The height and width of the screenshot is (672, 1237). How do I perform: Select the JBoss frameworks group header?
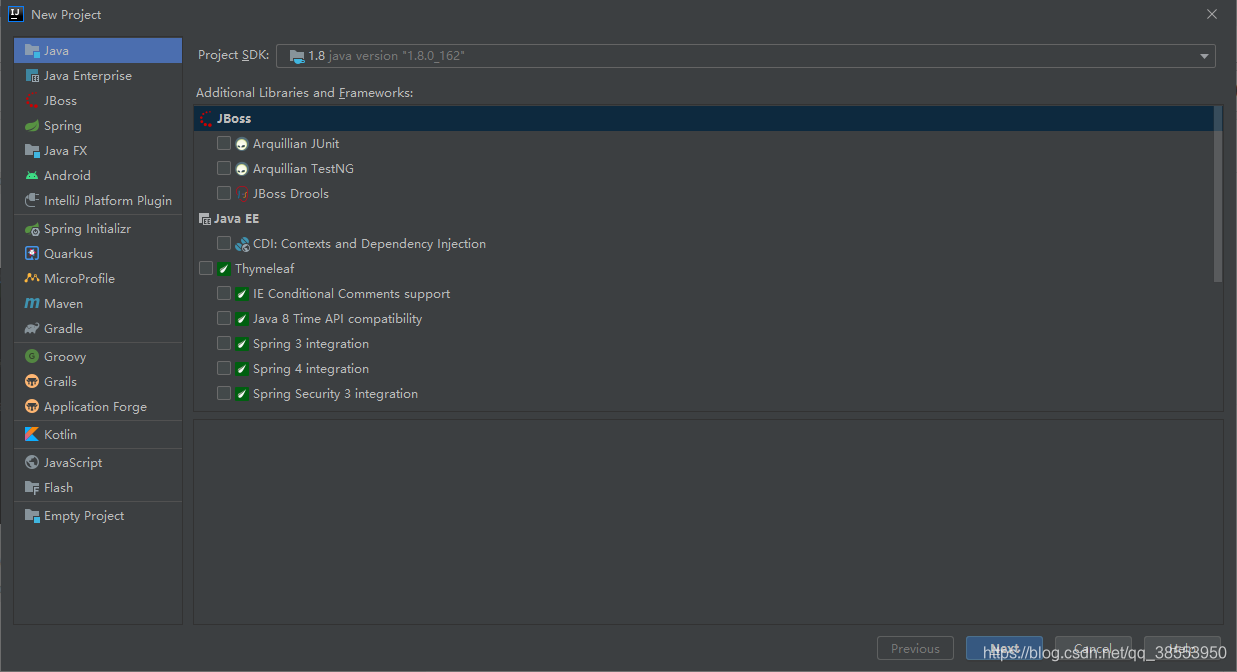[703, 119]
